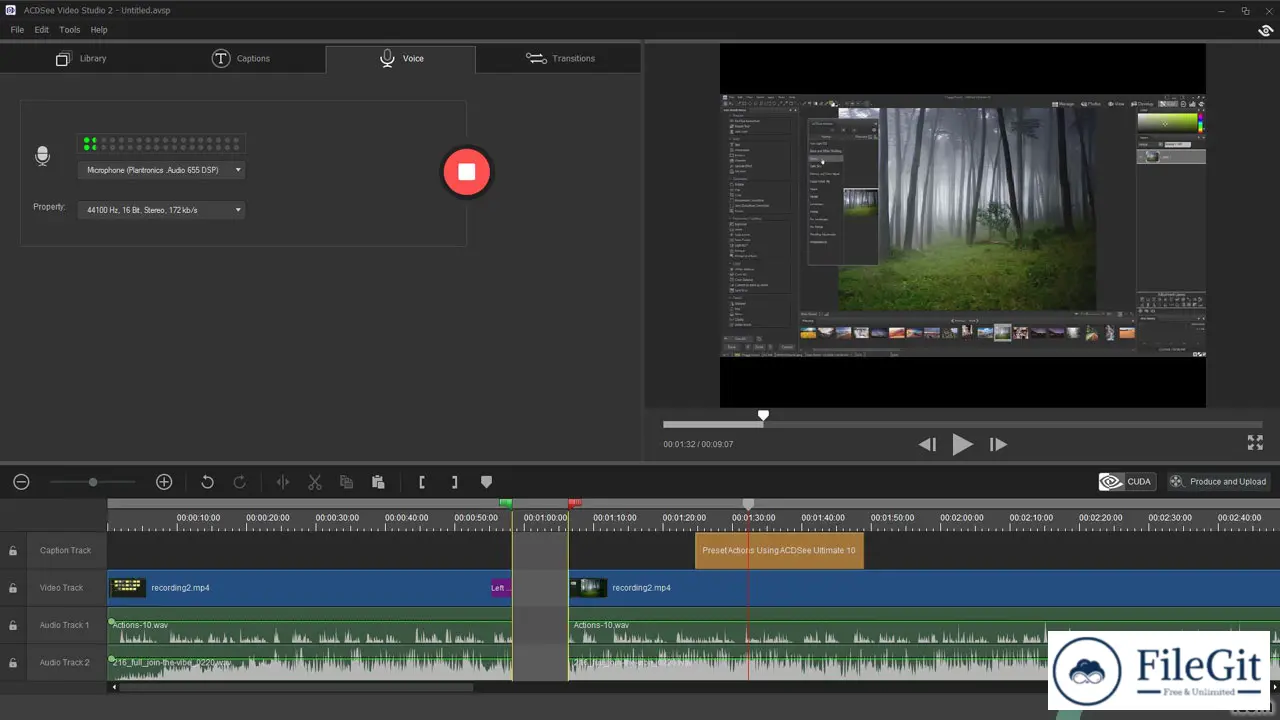1280x720 pixels.
Task: Select the Preset Actions caption clip
Action: (x=779, y=551)
